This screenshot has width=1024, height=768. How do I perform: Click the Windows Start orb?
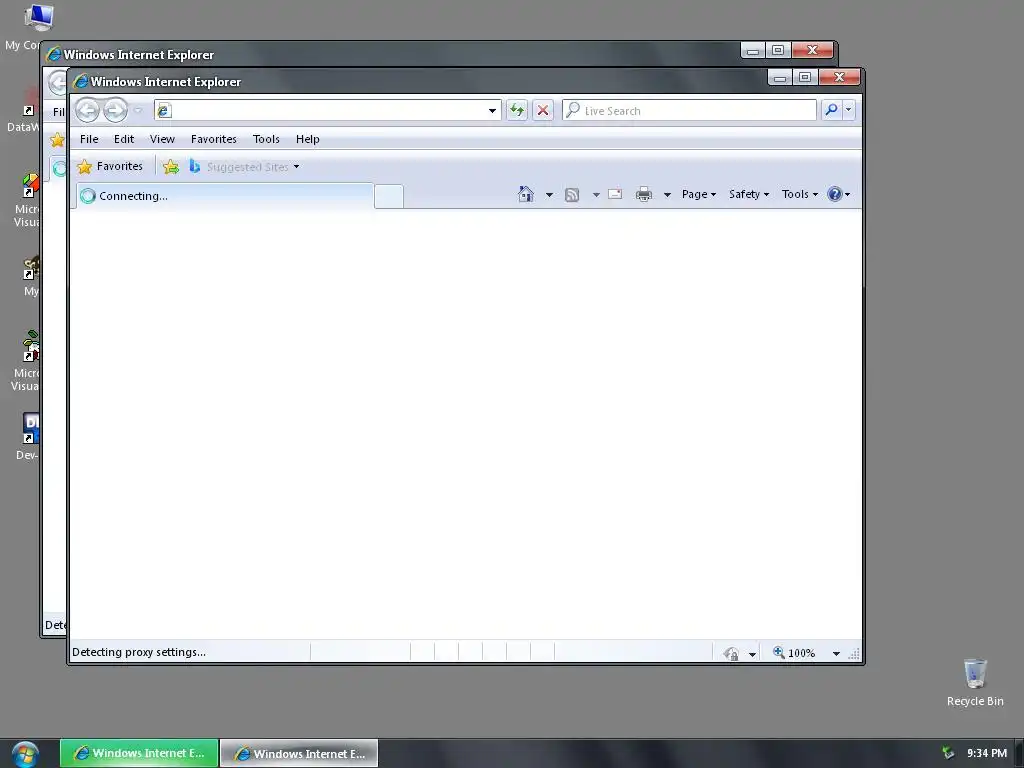[x=25, y=754]
